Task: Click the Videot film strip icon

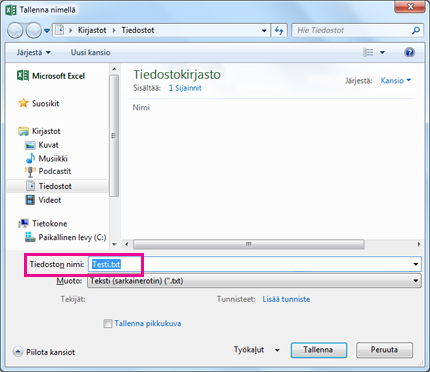Action: pyautogui.click(x=30, y=200)
